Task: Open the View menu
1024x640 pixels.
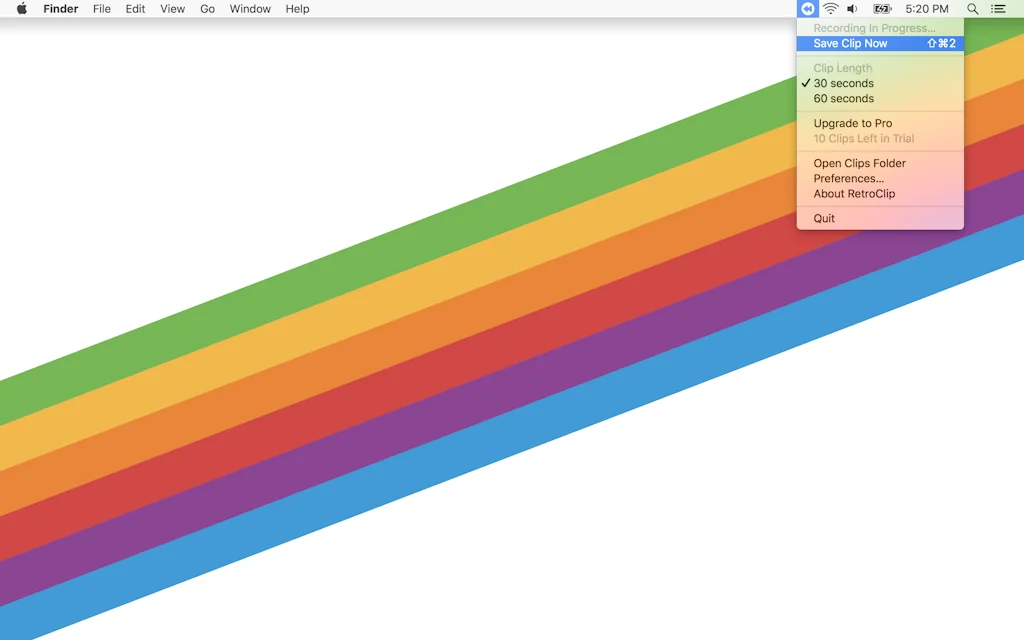Action: tap(172, 9)
